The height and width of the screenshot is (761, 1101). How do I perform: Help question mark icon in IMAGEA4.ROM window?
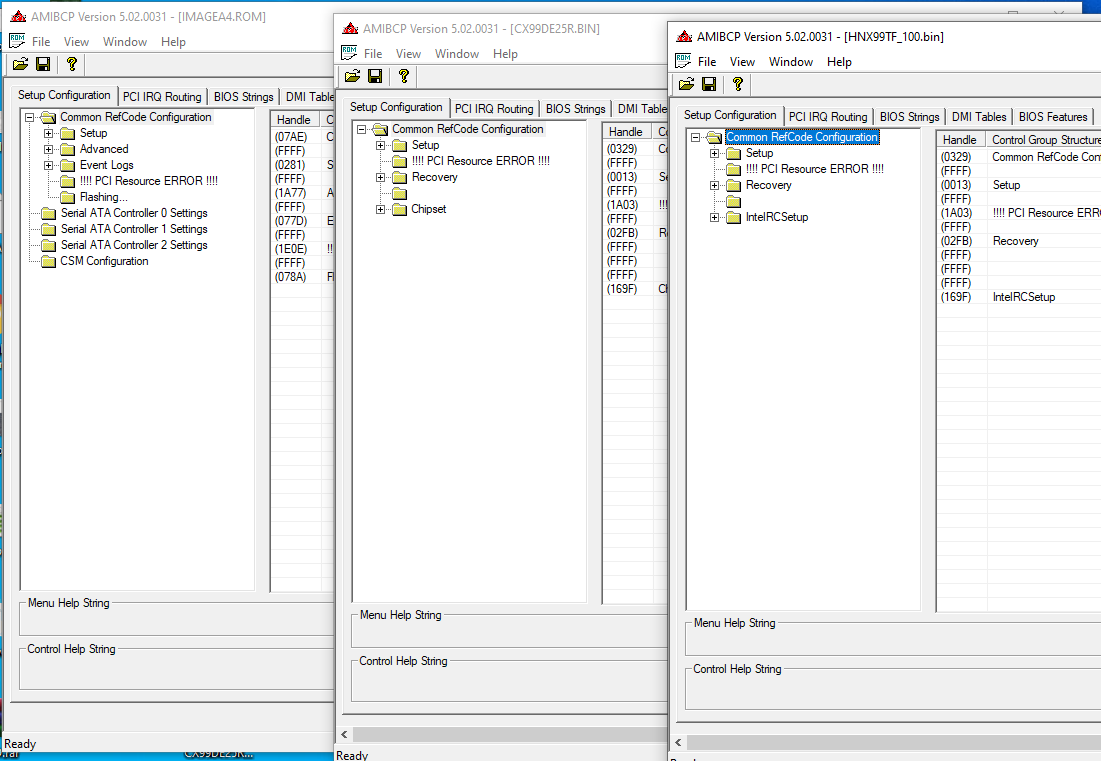[x=71, y=65]
